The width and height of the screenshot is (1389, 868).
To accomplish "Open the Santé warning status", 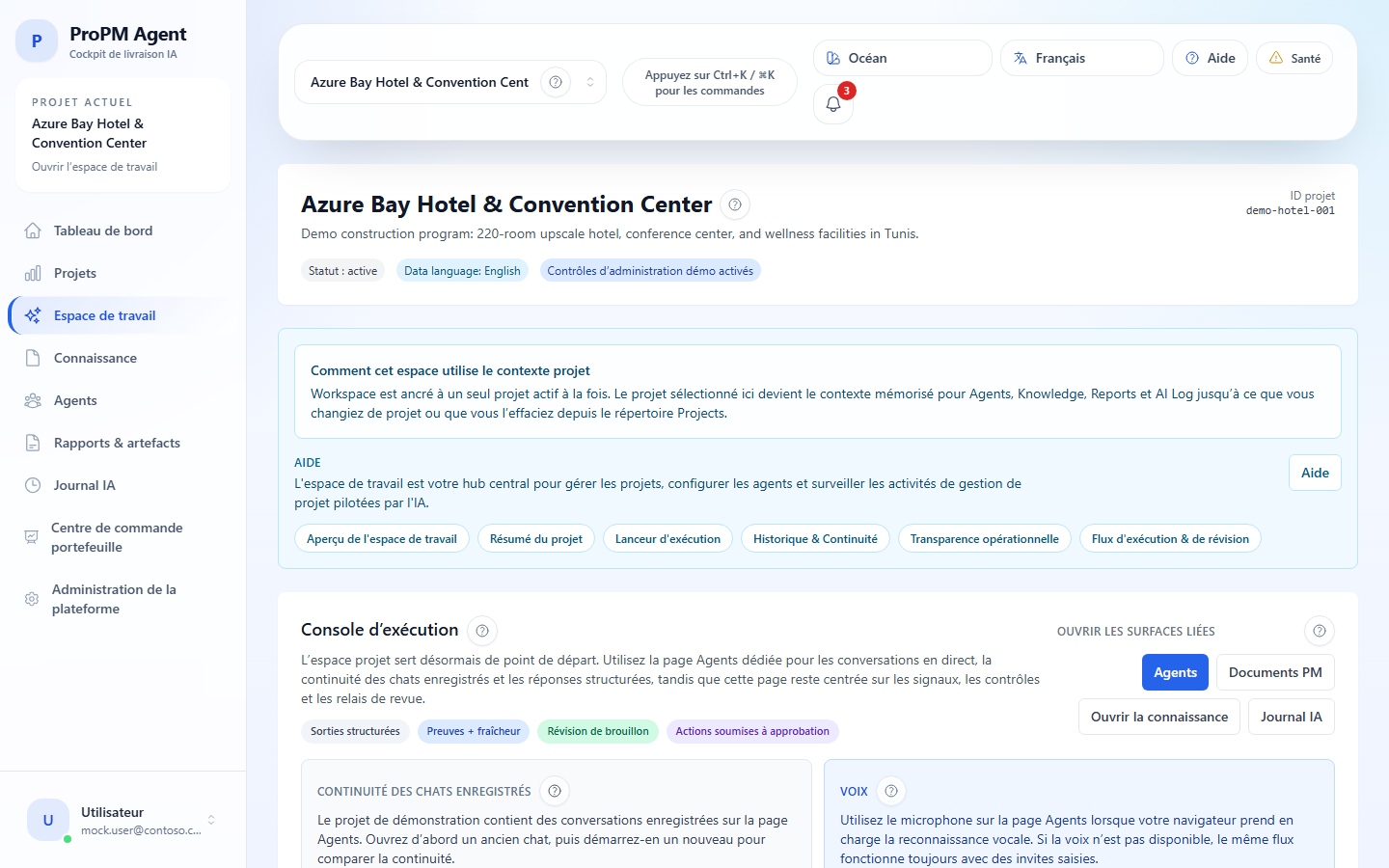I will (1294, 58).
